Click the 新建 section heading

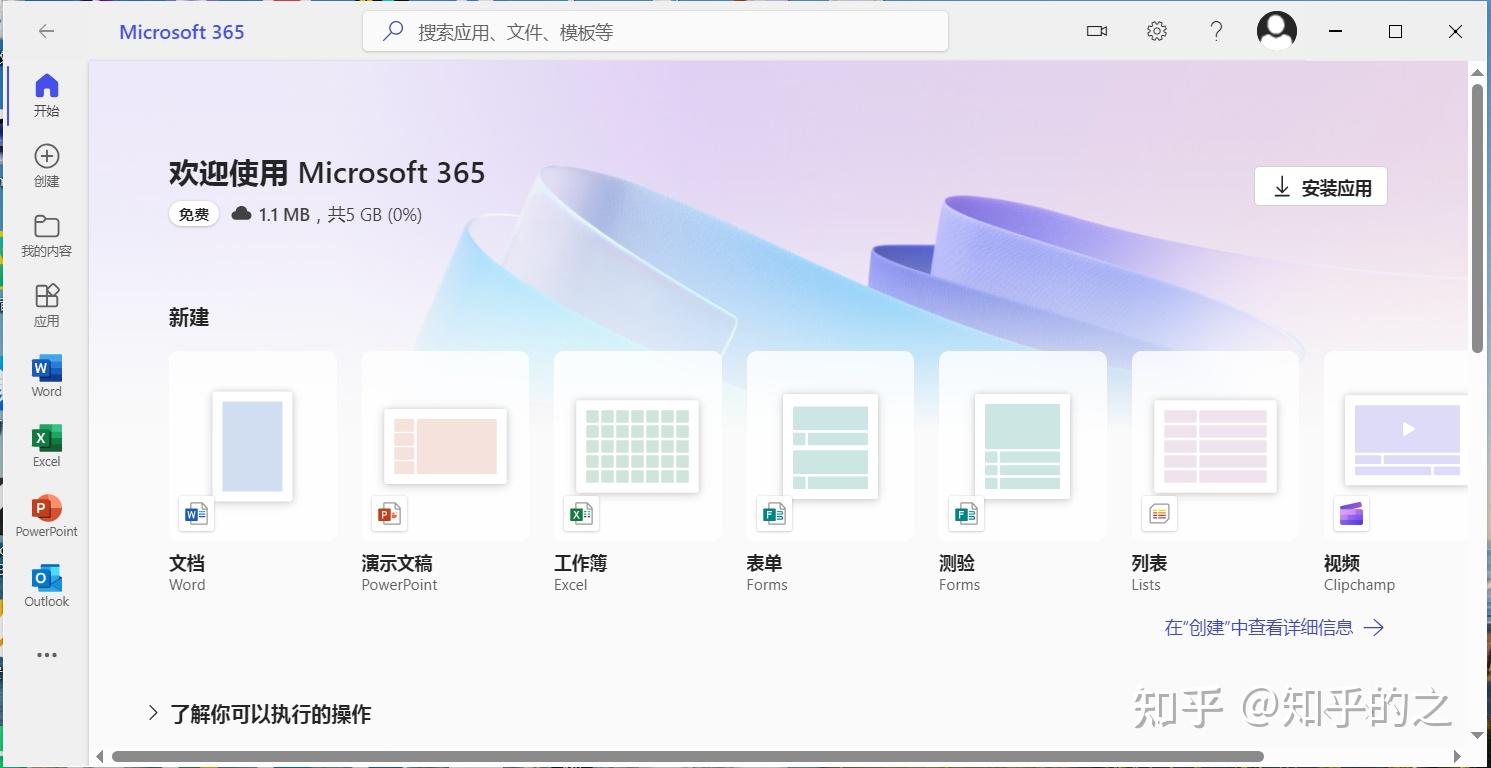[x=189, y=318]
